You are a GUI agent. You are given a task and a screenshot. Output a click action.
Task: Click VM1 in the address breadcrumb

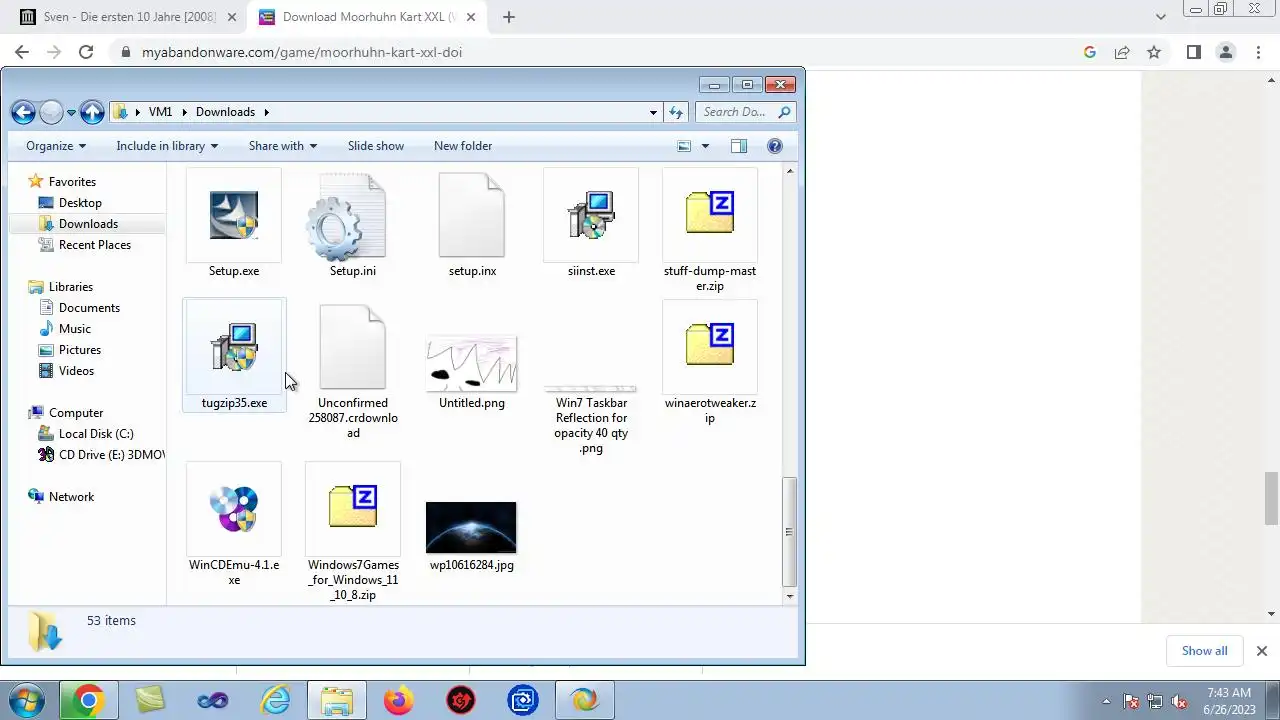click(x=160, y=112)
